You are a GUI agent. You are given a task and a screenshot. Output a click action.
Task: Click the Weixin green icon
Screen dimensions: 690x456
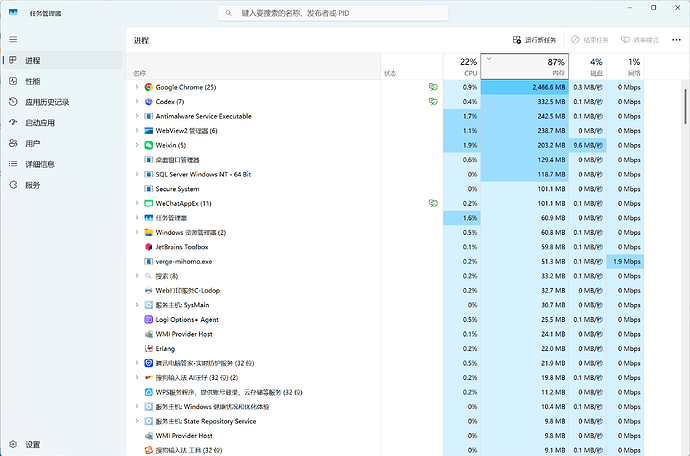[149, 145]
